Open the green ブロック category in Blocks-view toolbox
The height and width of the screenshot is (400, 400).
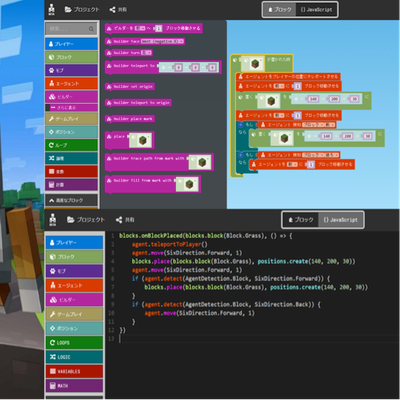[71, 57]
